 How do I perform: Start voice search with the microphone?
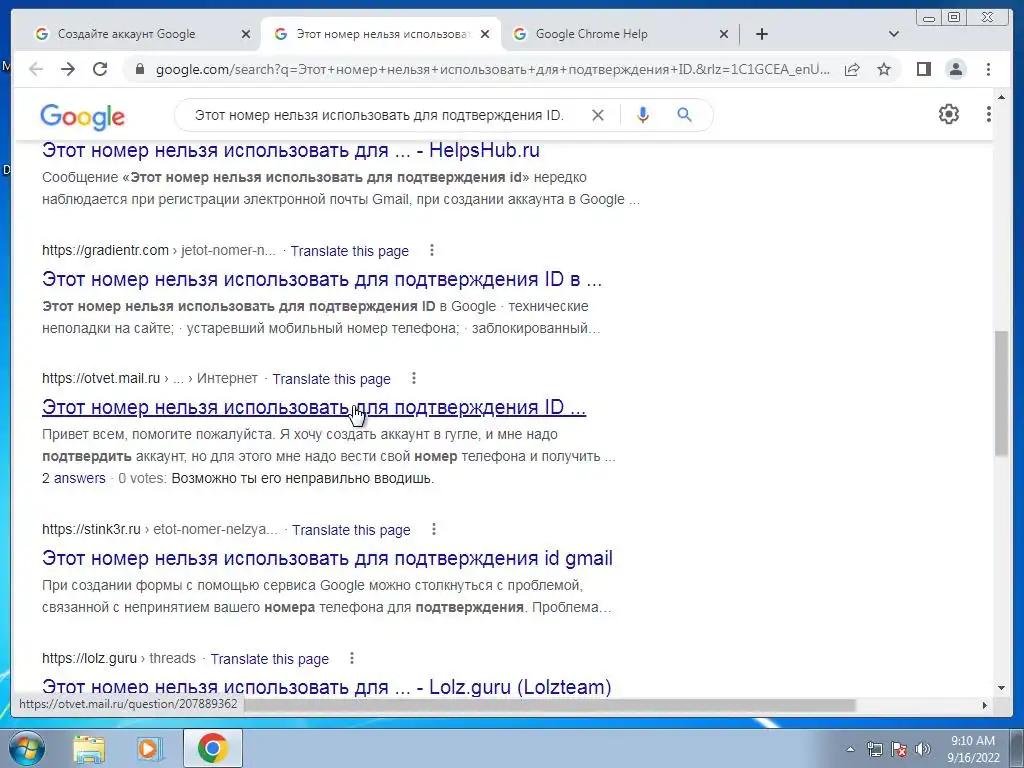click(x=643, y=116)
